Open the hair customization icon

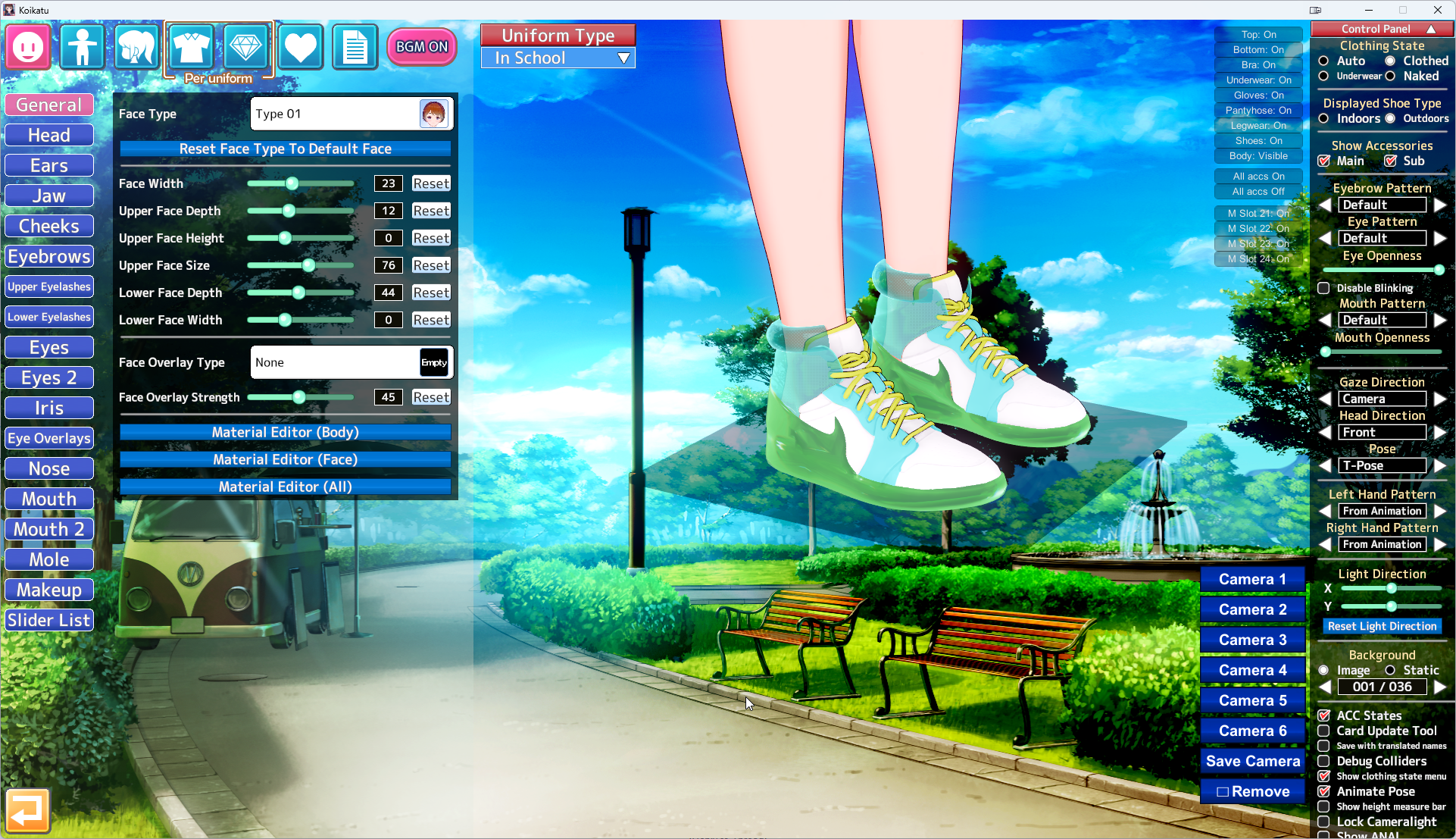tap(136, 47)
